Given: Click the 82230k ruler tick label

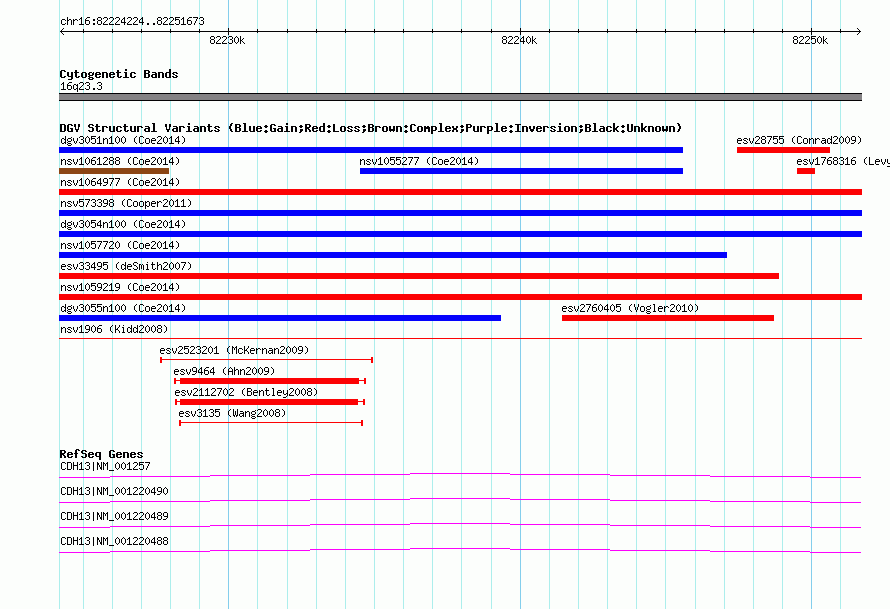Looking at the screenshot, I should click(x=227, y=40).
